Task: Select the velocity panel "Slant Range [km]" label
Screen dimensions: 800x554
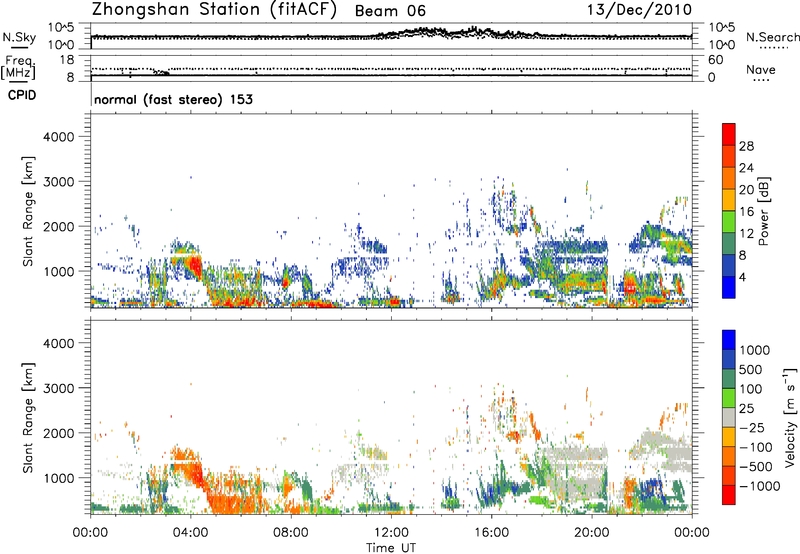Action: [28, 418]
